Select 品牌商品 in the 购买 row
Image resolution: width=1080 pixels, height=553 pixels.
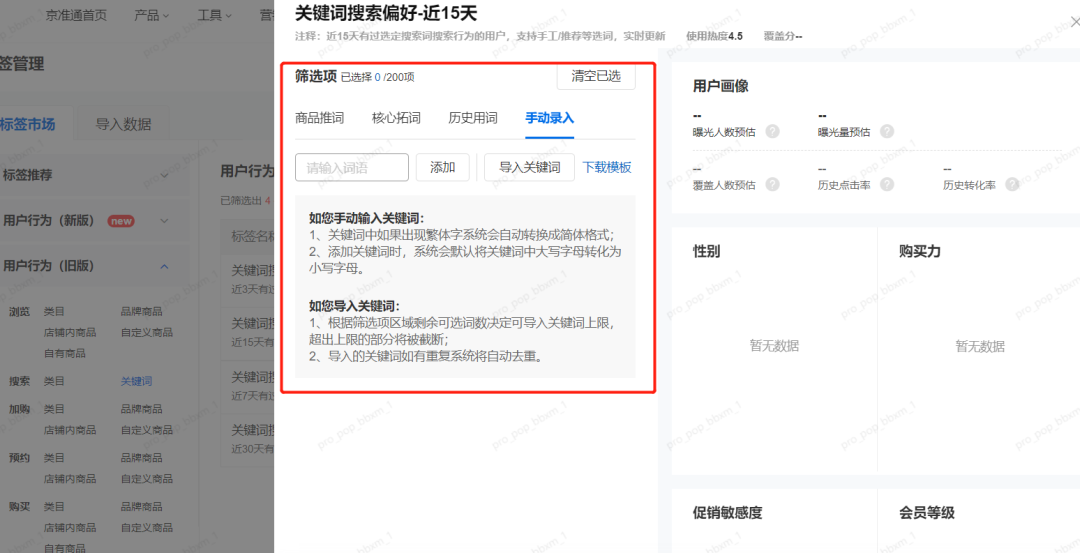[142, 507]
